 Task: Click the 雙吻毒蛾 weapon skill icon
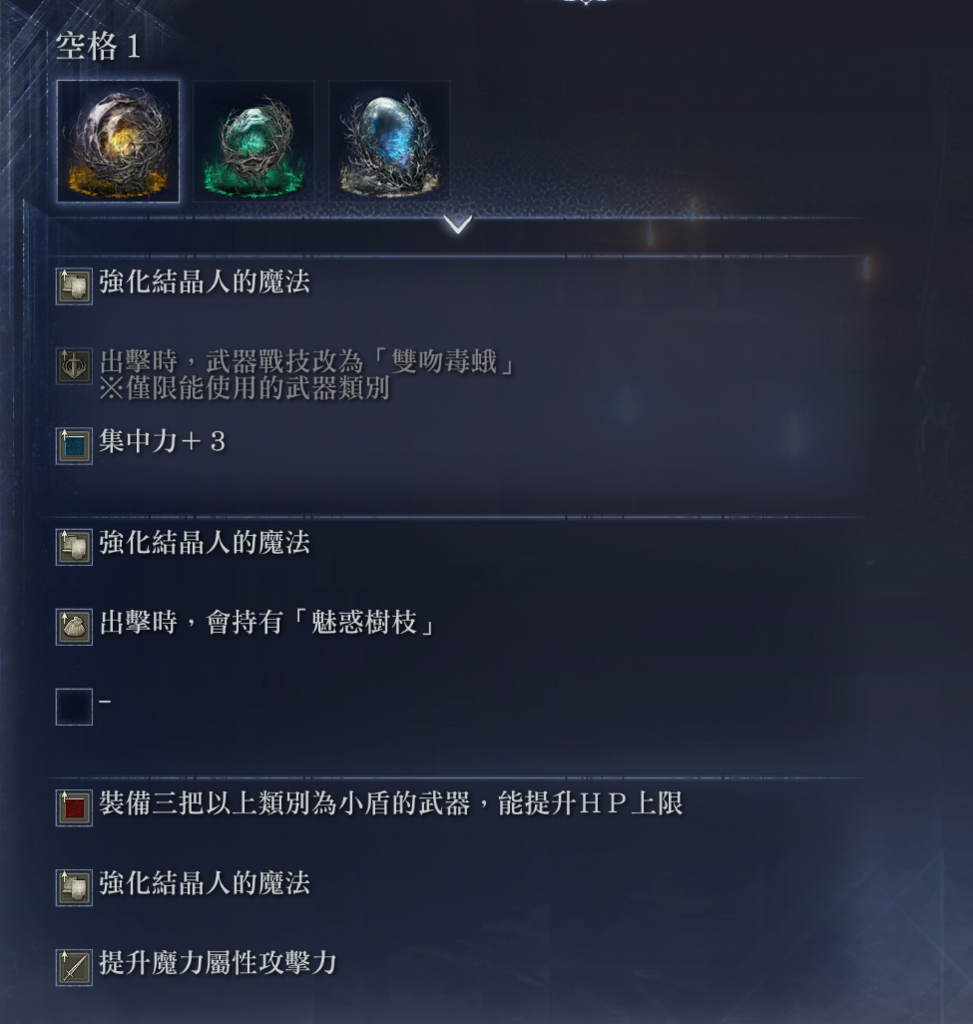[x=74, y=366]
